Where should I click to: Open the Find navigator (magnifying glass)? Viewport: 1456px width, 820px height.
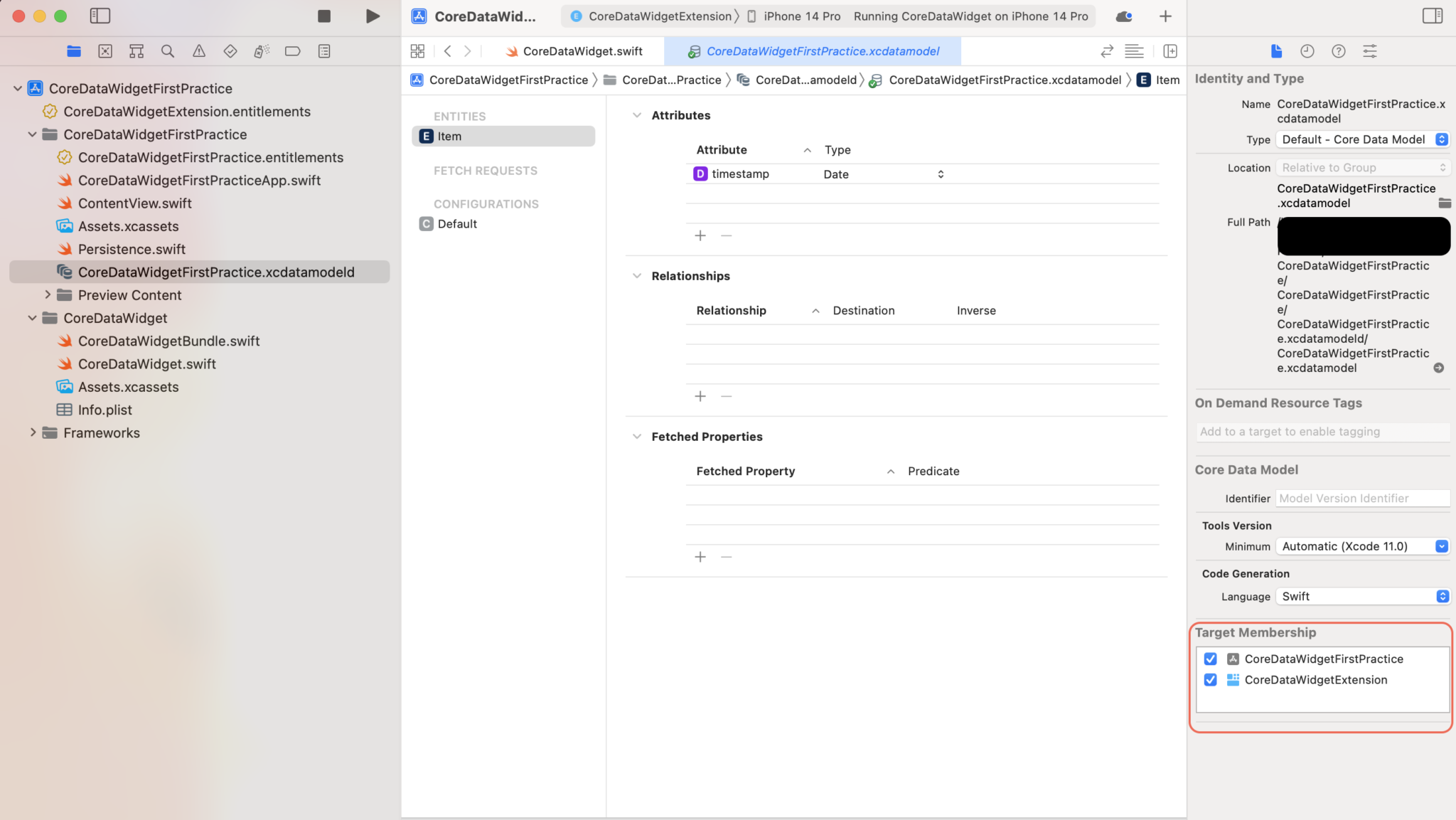[168, 50]
